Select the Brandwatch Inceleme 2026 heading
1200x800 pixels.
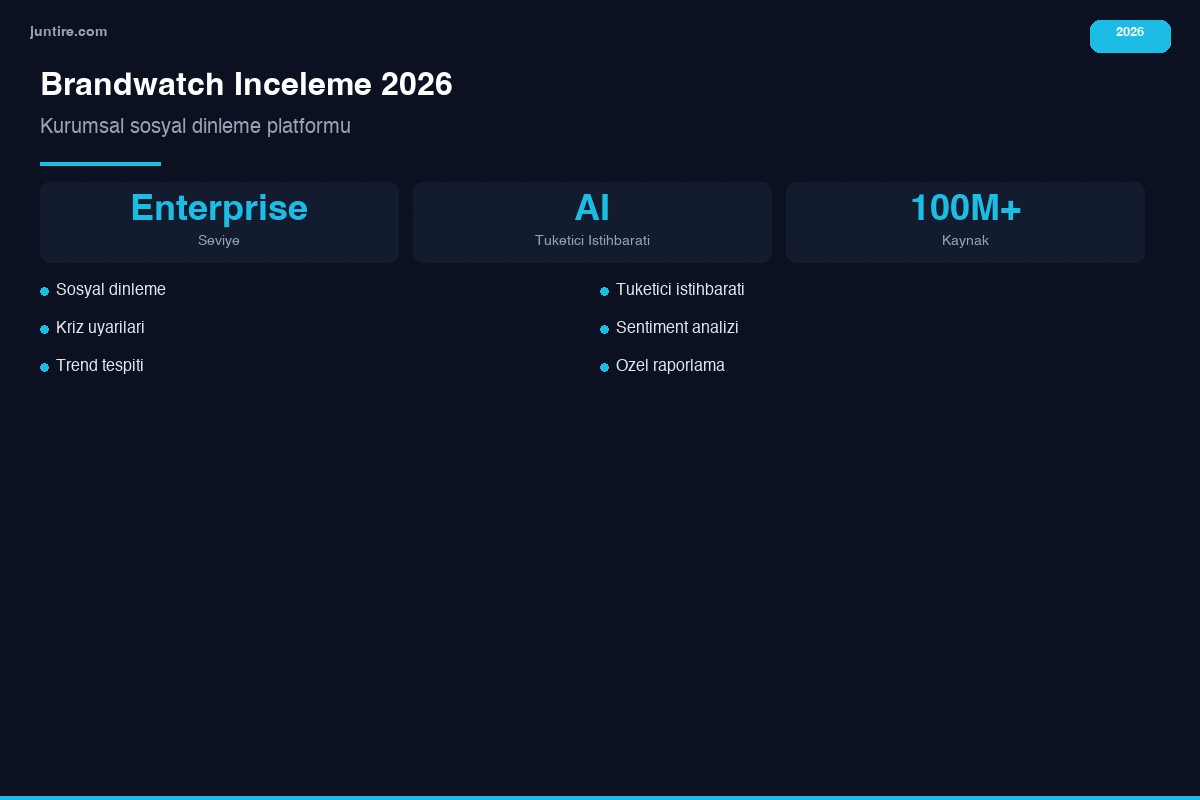(x=246, y=84)
